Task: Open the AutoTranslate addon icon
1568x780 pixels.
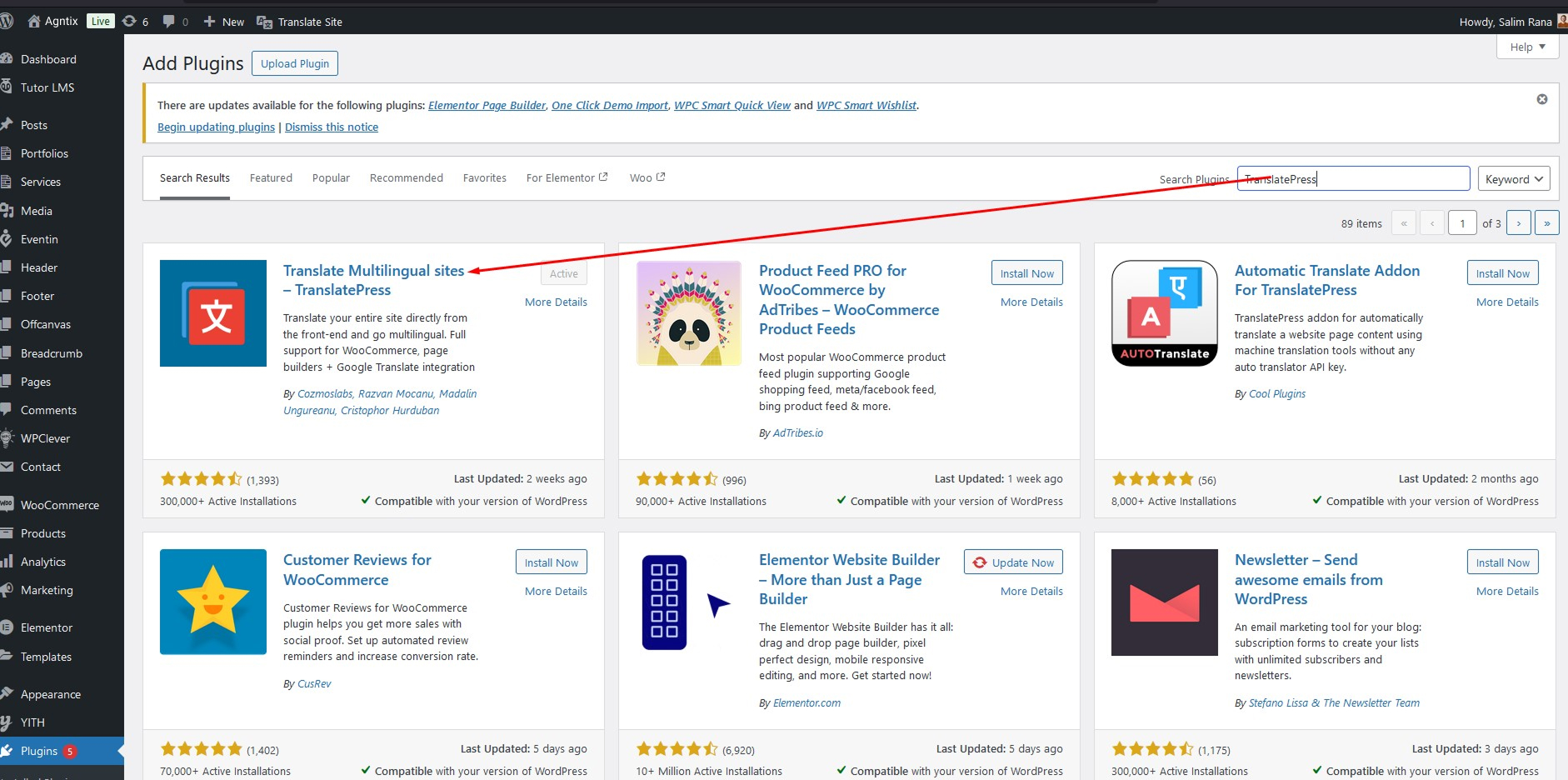Action: pos(1164,313)
